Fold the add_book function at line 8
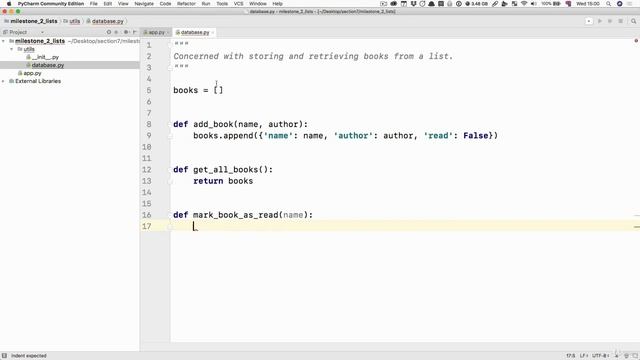The image size is (640, 360). [170, 124]
